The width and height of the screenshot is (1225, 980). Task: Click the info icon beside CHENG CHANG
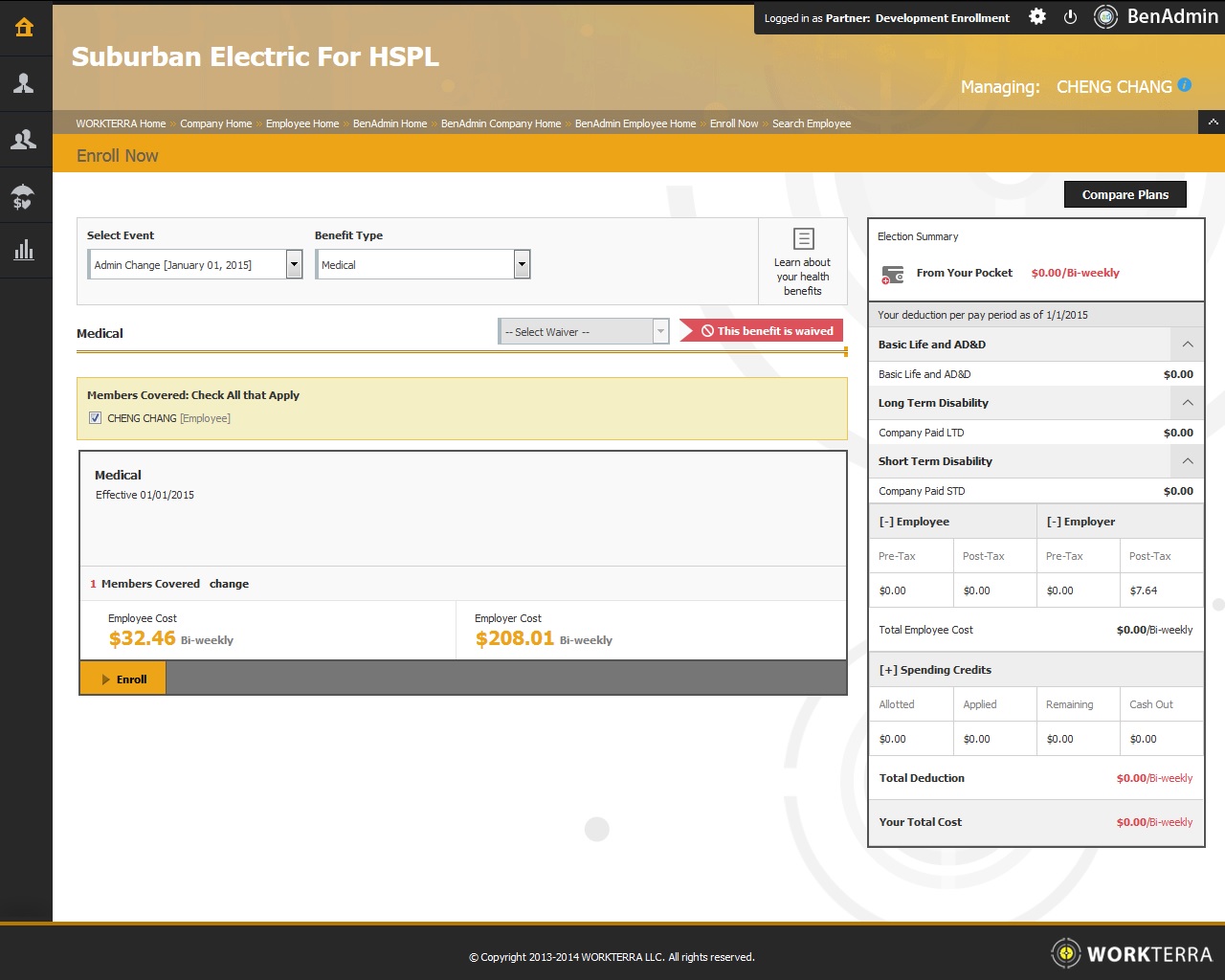1185,85
